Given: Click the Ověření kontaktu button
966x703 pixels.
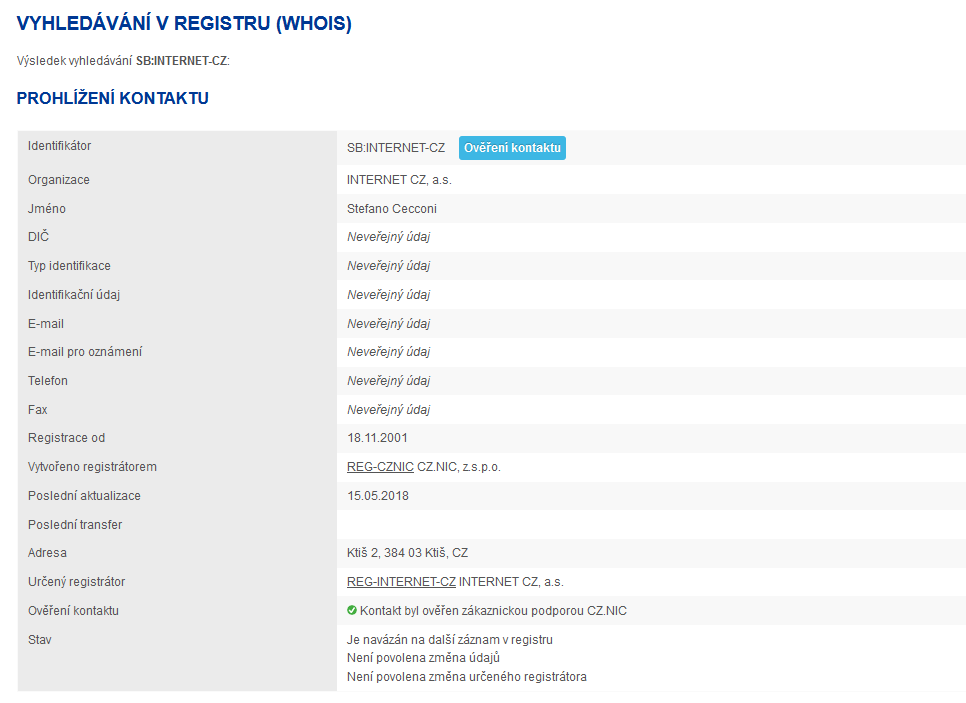Looking at the screenshot, I should [512, 148].
